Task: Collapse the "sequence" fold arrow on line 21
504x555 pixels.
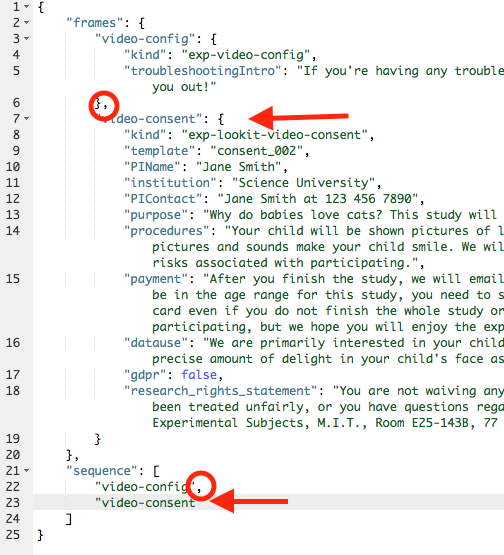Action: click(x=27, y=471)
